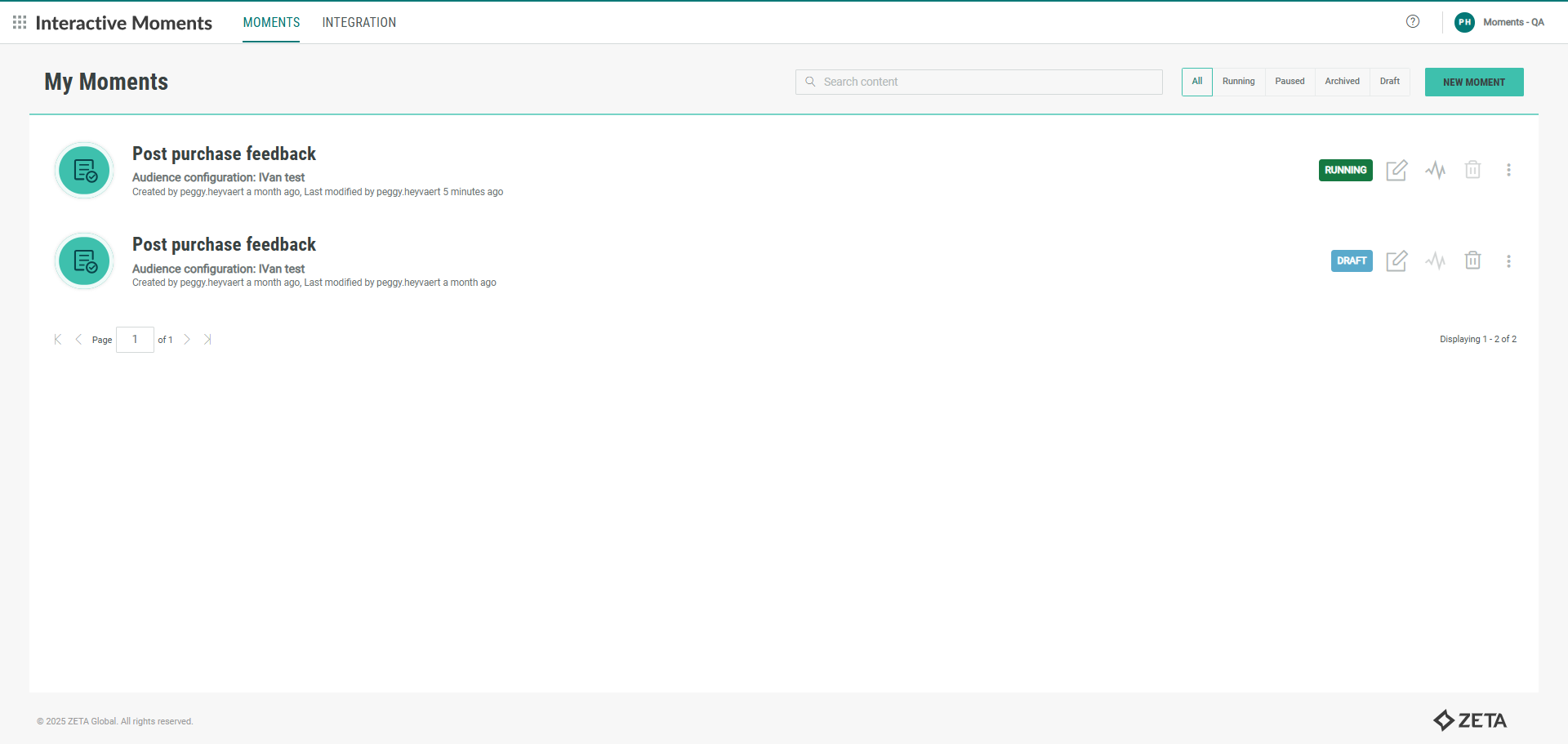Click the trash icon on running moment
The image size is (1568, 744).
pyautogui.click(x=1472, y=170)
